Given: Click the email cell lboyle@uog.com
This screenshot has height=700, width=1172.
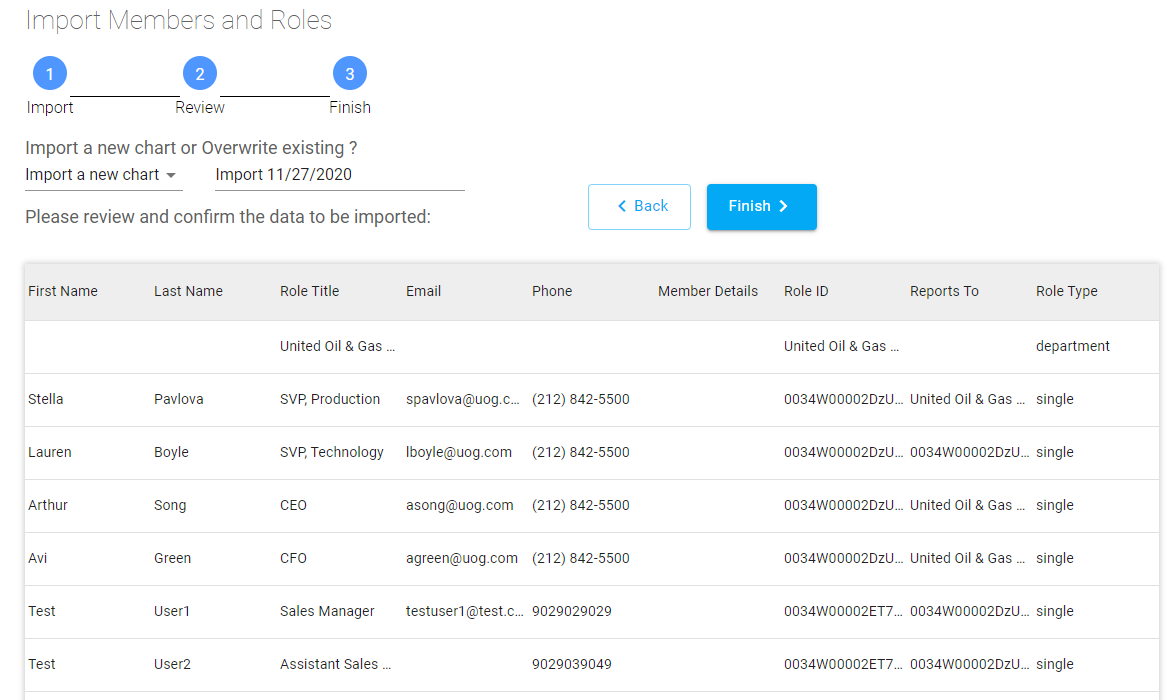Looking at the screenshot, I should click(x=458, y=452).
